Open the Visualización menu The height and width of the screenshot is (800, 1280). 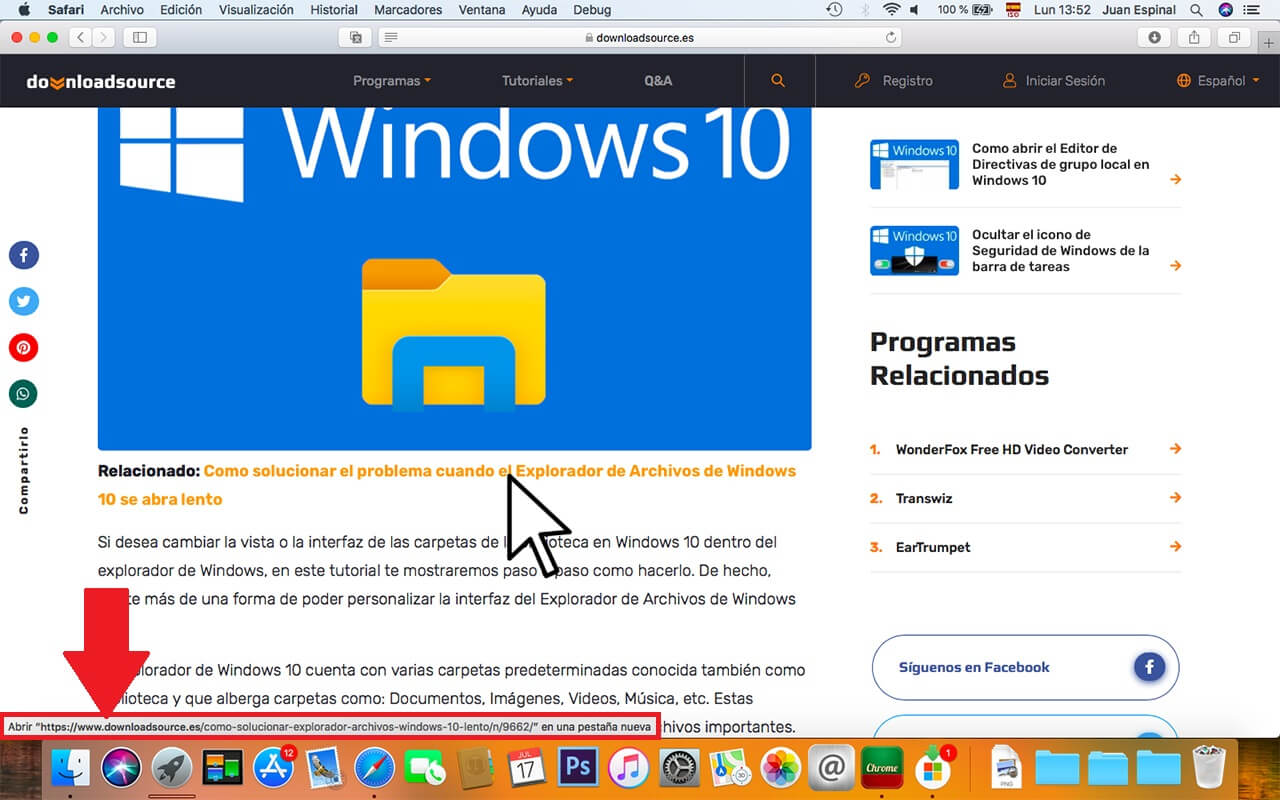point(256,10)
